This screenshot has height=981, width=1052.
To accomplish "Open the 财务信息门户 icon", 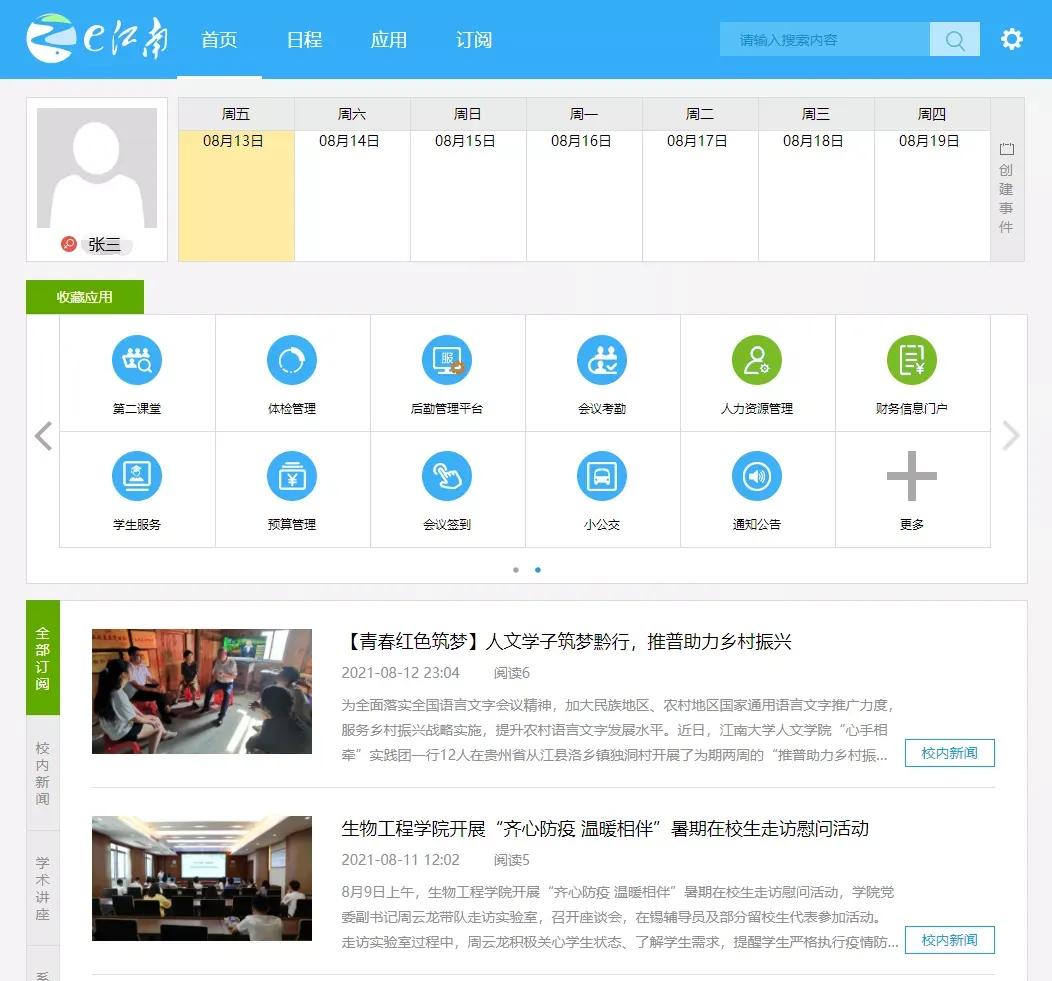I will pos(912,372).
